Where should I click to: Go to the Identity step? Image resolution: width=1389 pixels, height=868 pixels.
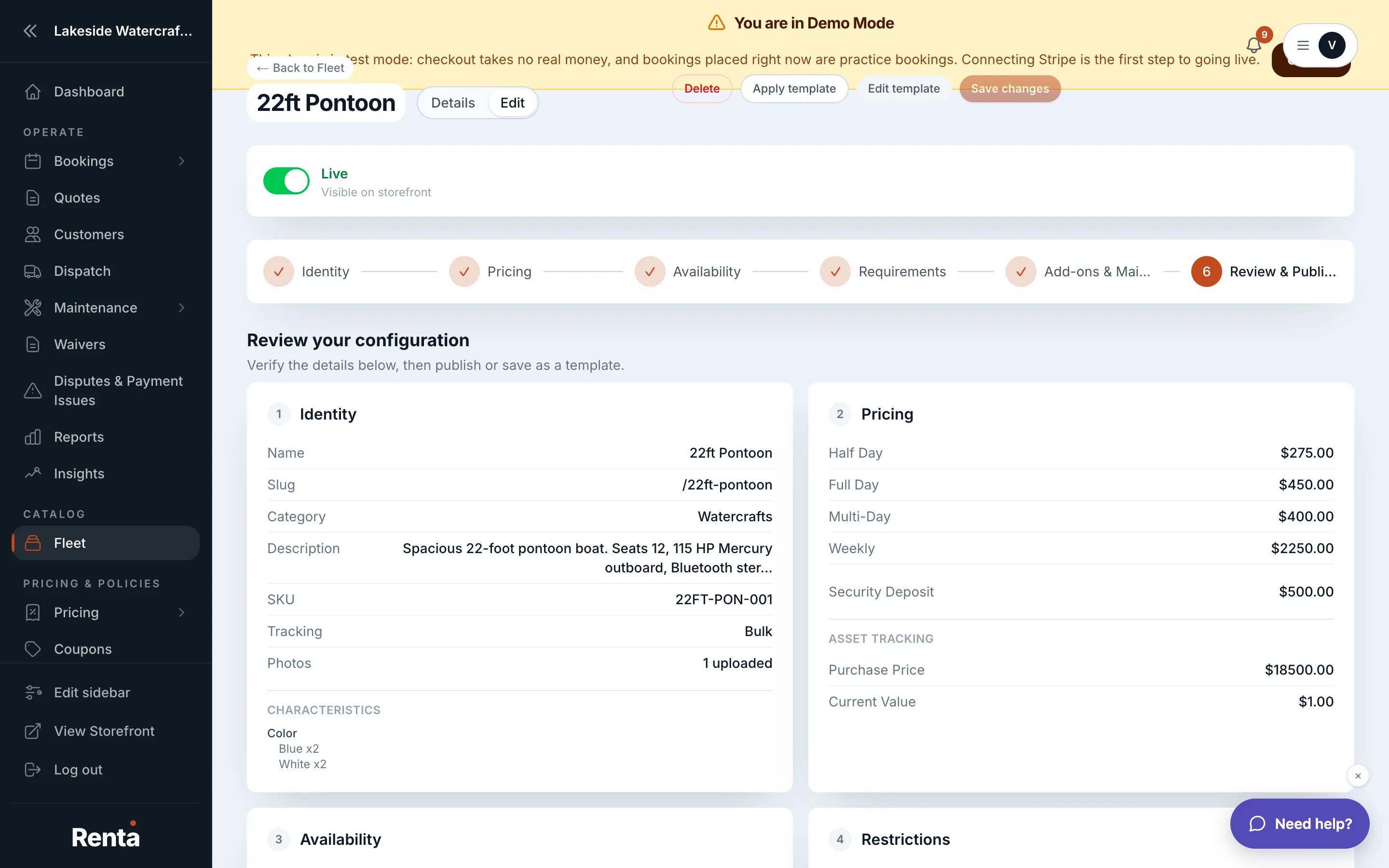click(307, 271)
